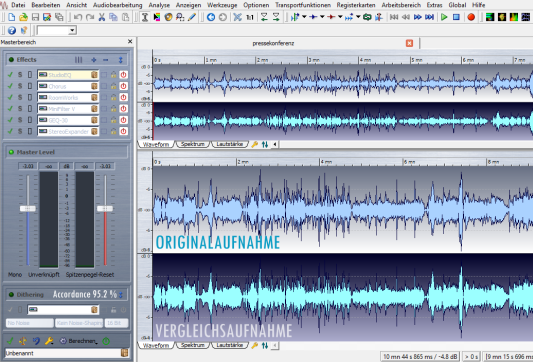Jump to the end with the skip button

(430, 17)
